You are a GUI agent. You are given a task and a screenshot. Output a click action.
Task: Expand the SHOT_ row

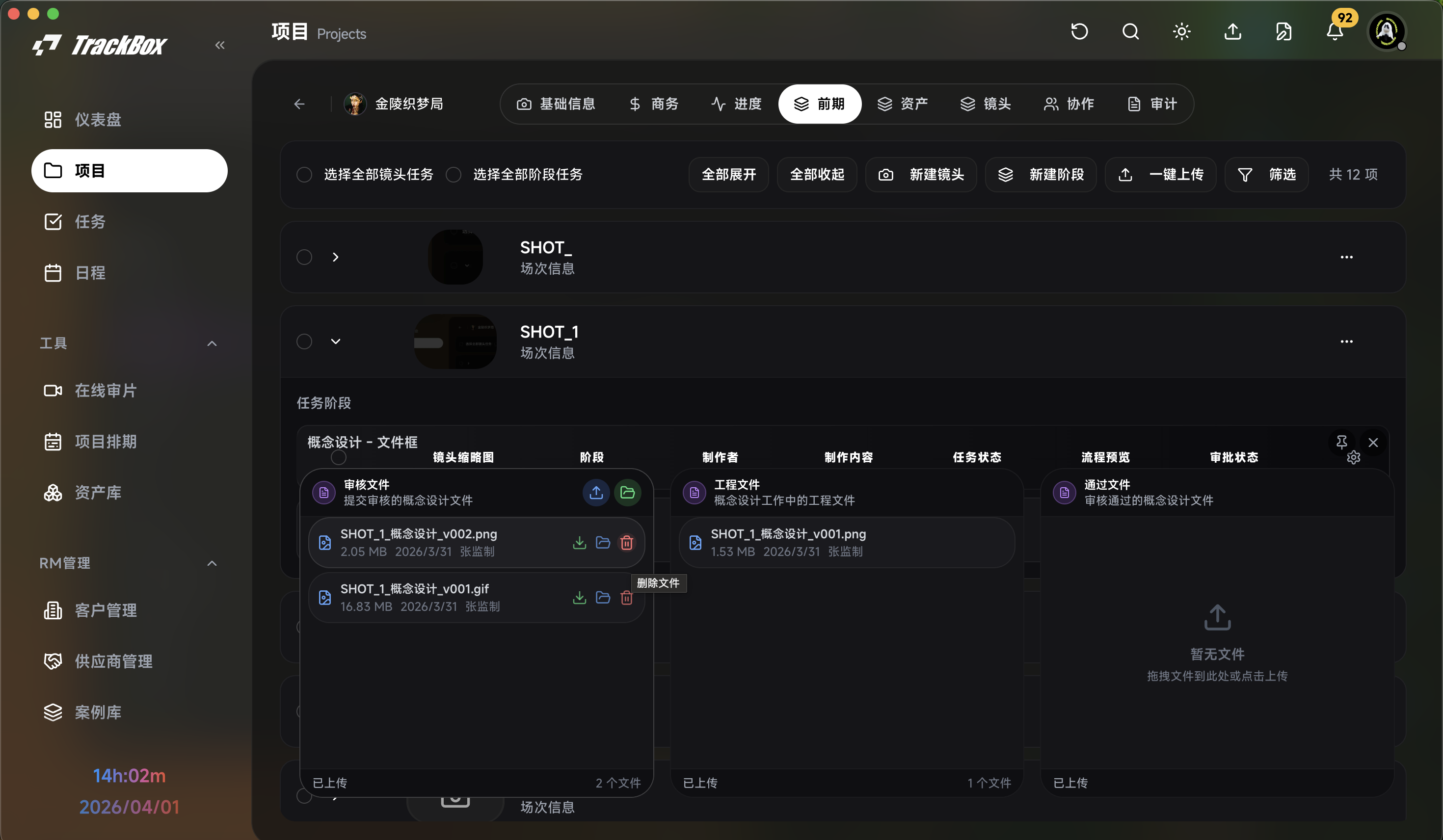point(336,257)
